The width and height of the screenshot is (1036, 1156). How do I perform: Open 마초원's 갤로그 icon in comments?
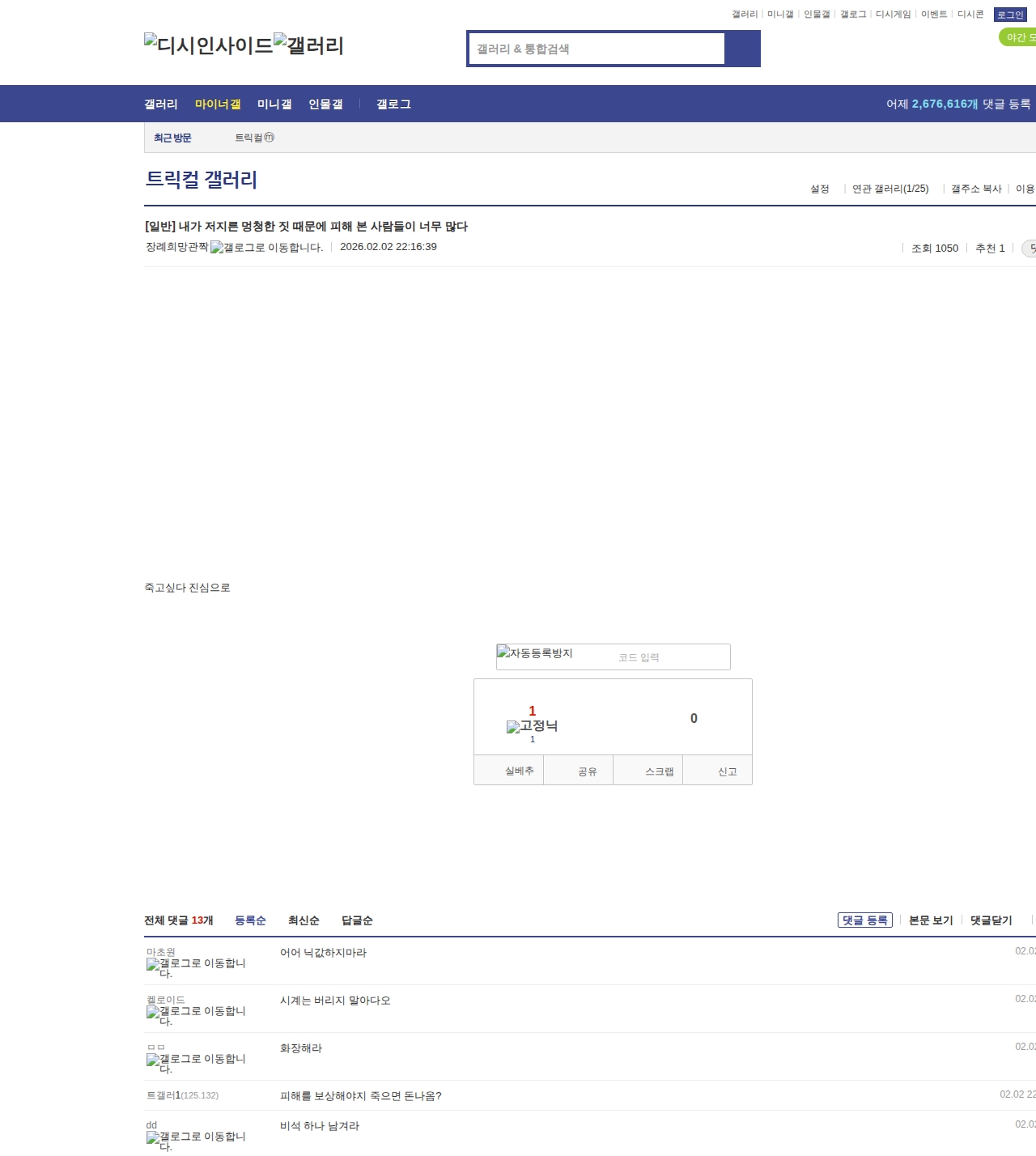[196, 967]
